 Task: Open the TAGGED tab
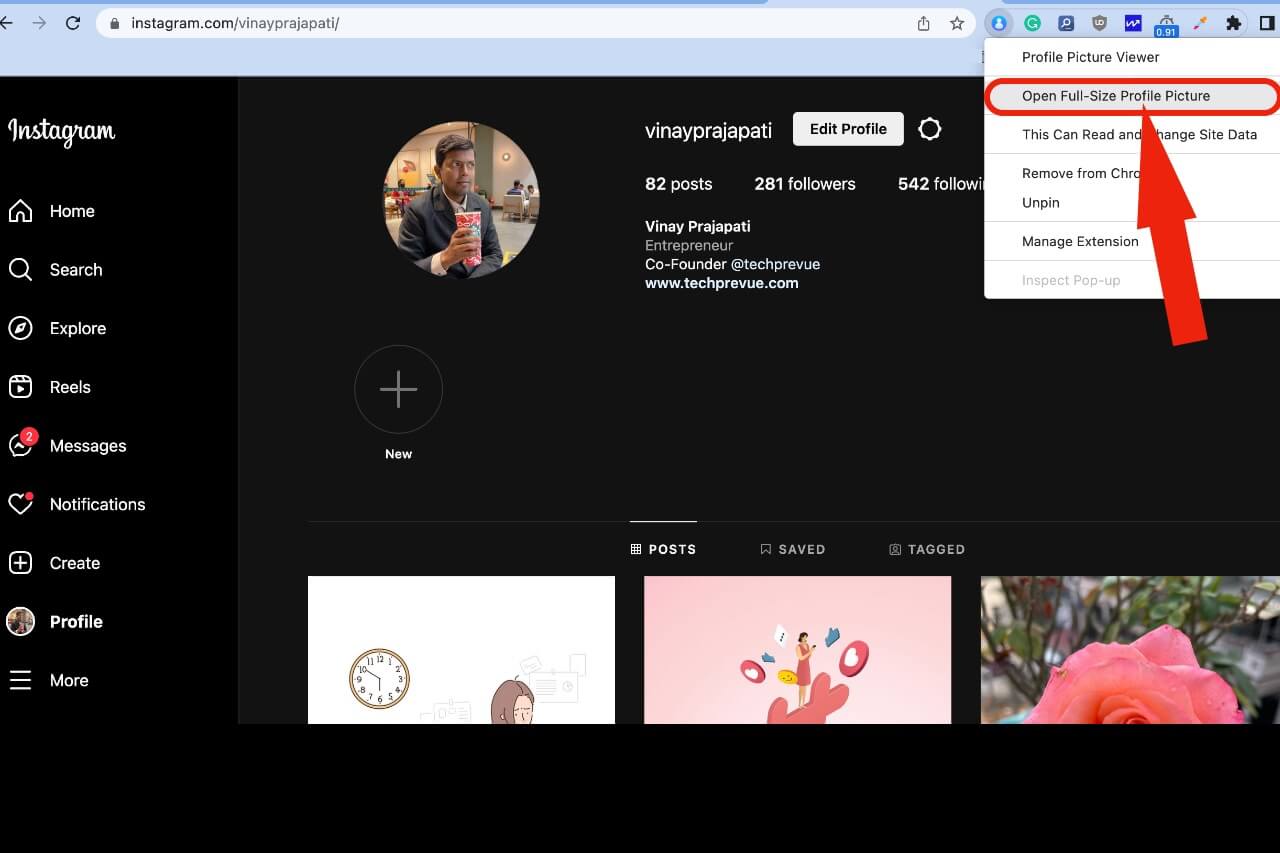point(927,549)
